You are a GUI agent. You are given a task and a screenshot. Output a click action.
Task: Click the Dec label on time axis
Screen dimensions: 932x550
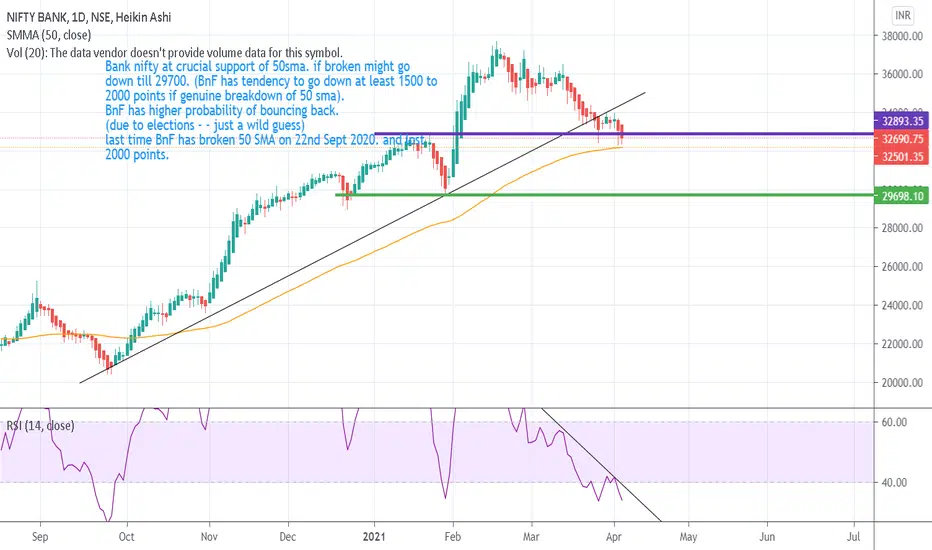pos(288,537)
